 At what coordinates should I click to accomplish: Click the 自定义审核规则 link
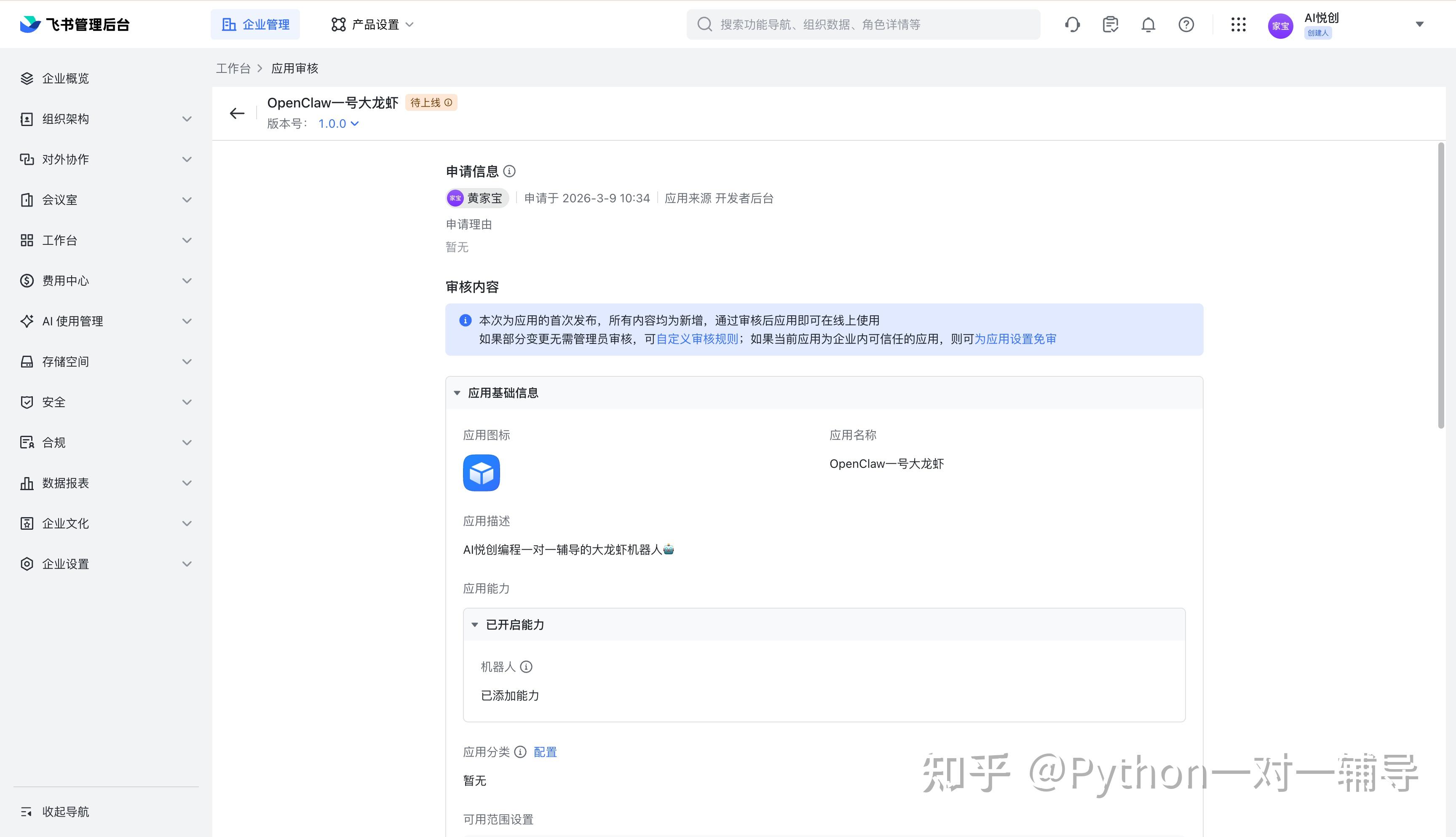697,339
